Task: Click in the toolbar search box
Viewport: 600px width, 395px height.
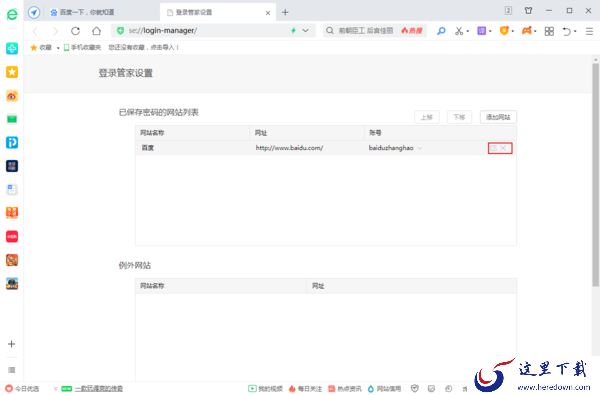Action: [365, 31]
